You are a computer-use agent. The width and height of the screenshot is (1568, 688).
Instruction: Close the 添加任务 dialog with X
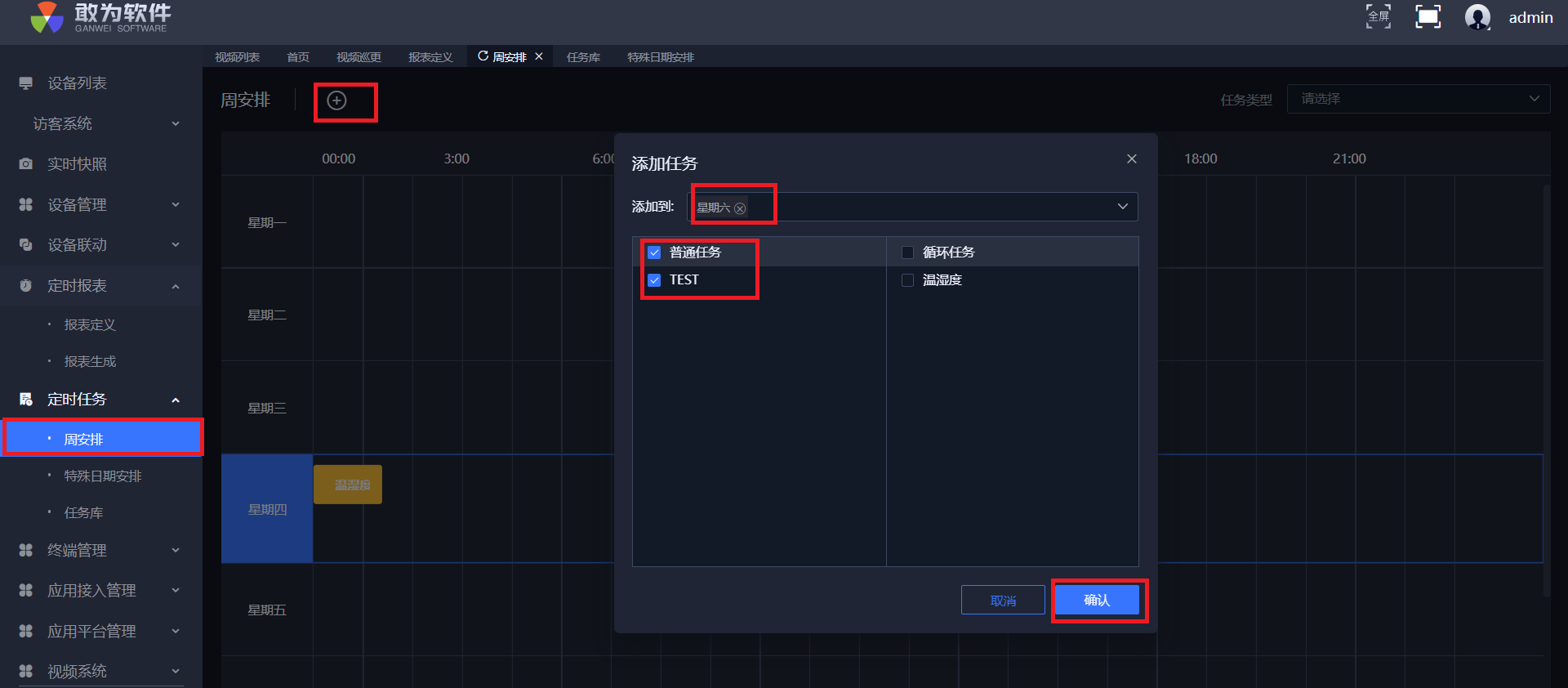[1131, 159]
